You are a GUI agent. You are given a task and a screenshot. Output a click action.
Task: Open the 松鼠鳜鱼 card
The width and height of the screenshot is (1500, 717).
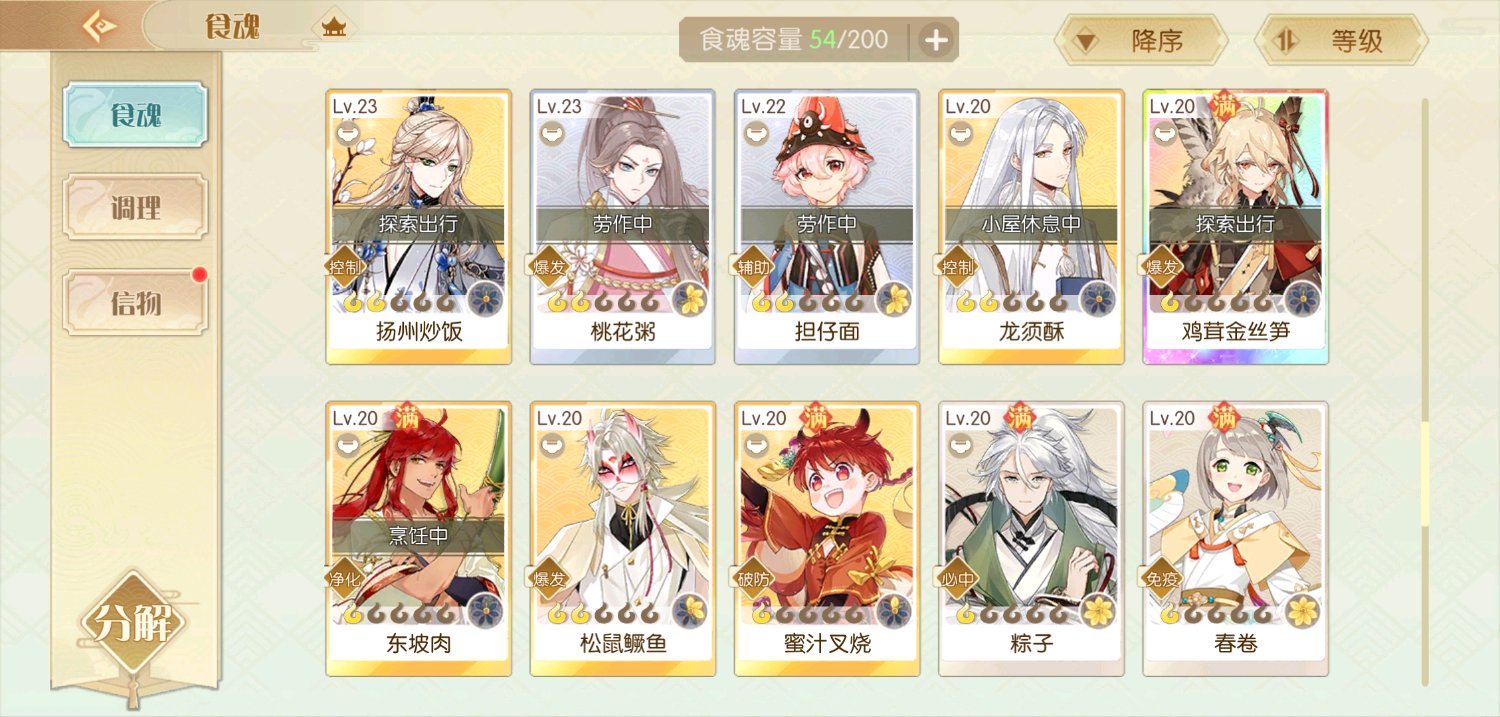(622, 539)
